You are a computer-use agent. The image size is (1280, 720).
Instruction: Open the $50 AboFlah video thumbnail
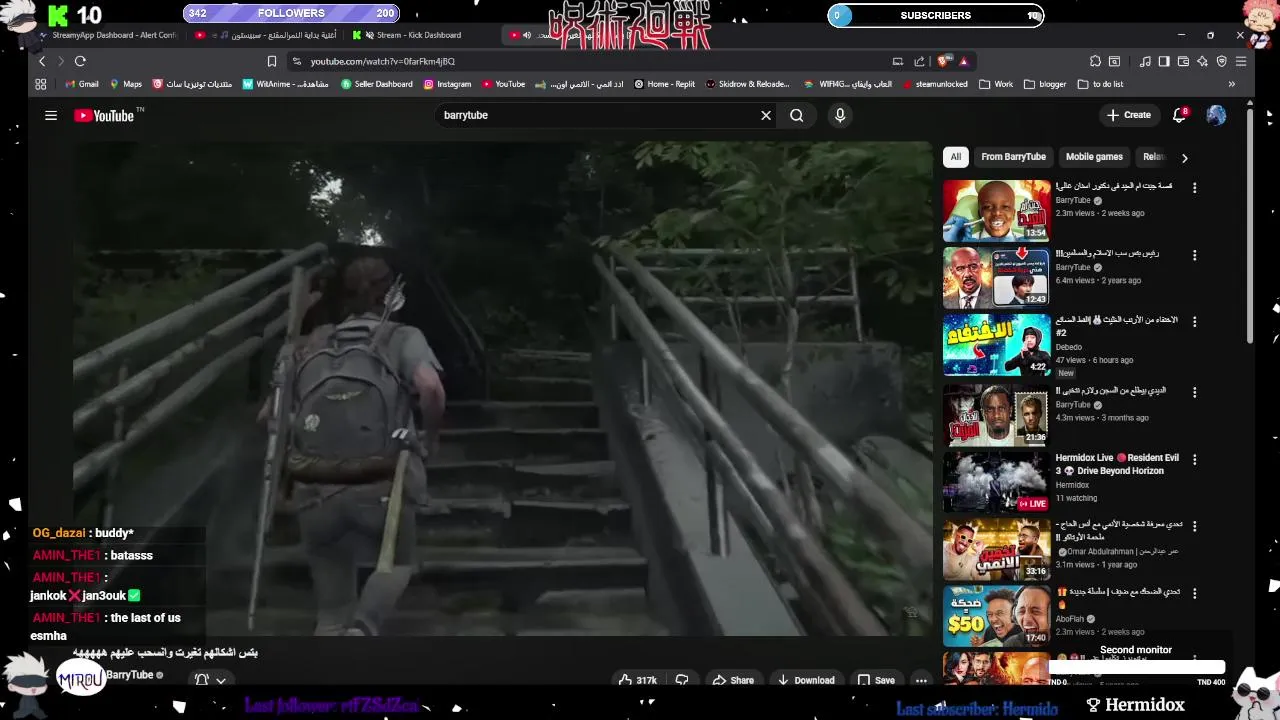[x=997, y=617]
